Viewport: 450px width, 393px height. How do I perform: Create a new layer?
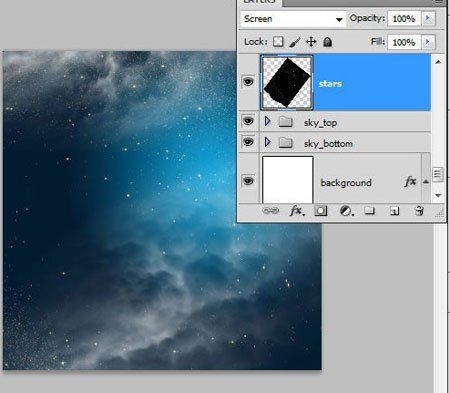394,211
